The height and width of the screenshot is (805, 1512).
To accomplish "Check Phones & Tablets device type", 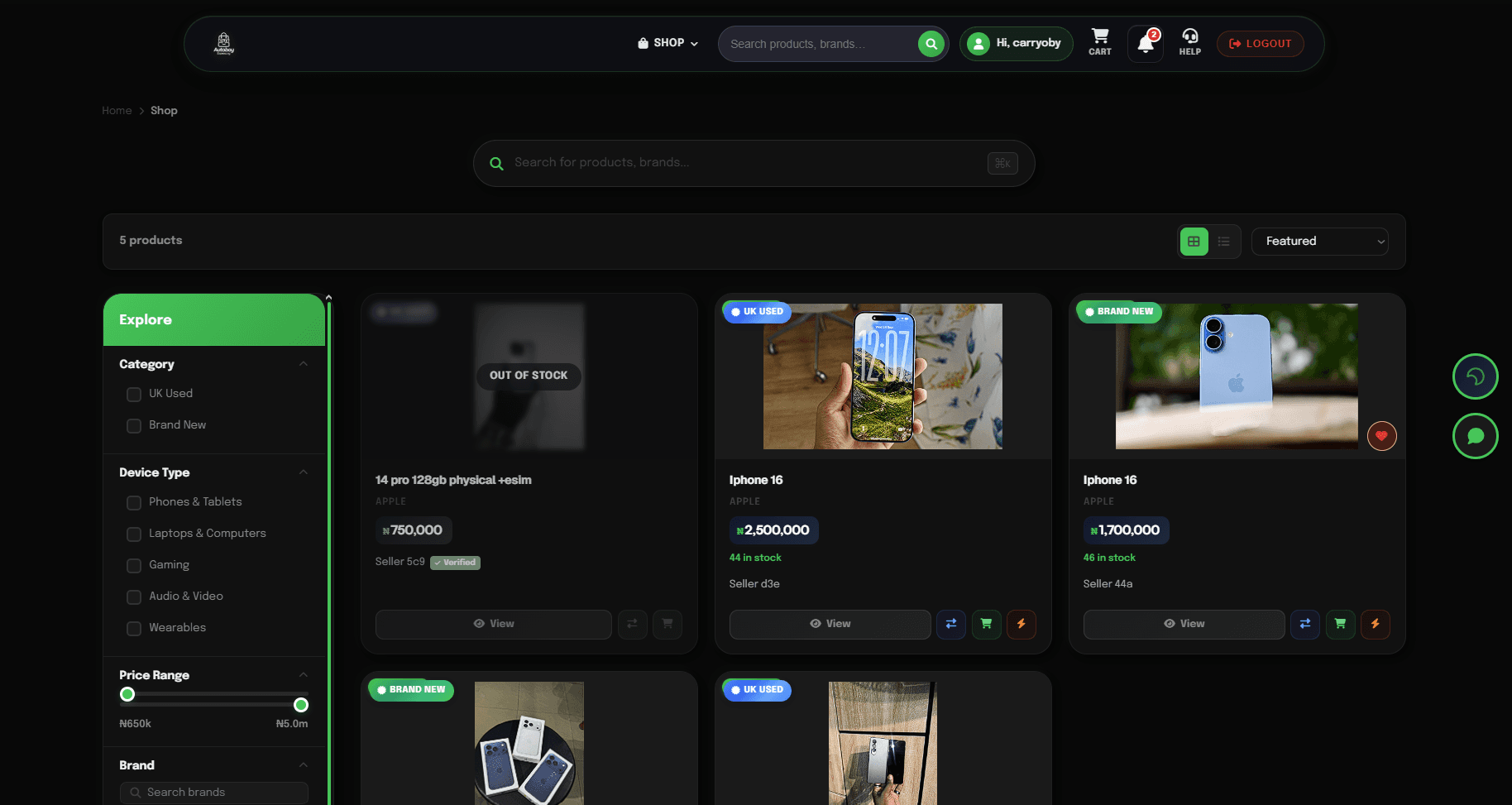I will click(x=134, y=503).
